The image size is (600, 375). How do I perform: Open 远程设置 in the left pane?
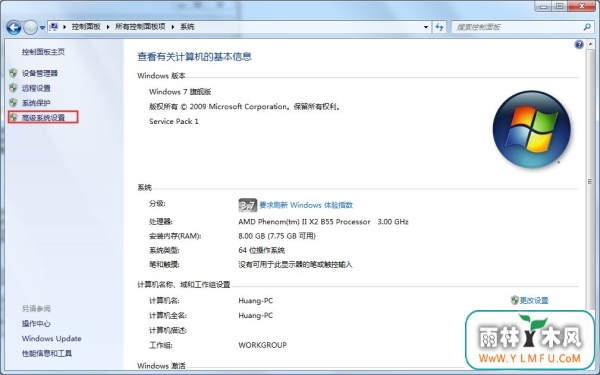click(x=36, y=88)
